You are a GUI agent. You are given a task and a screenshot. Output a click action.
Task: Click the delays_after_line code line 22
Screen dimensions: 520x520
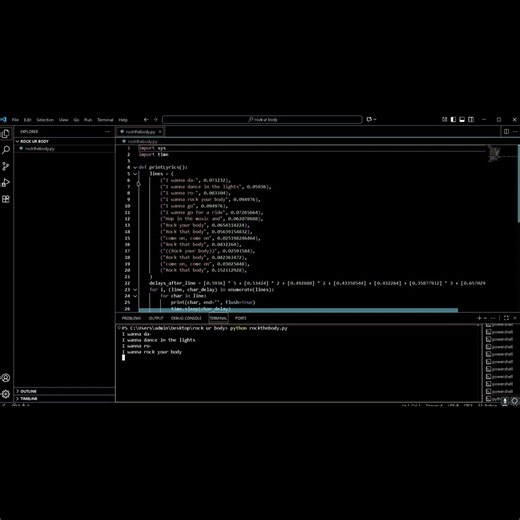pyautogui.click(x=317, y=283)
